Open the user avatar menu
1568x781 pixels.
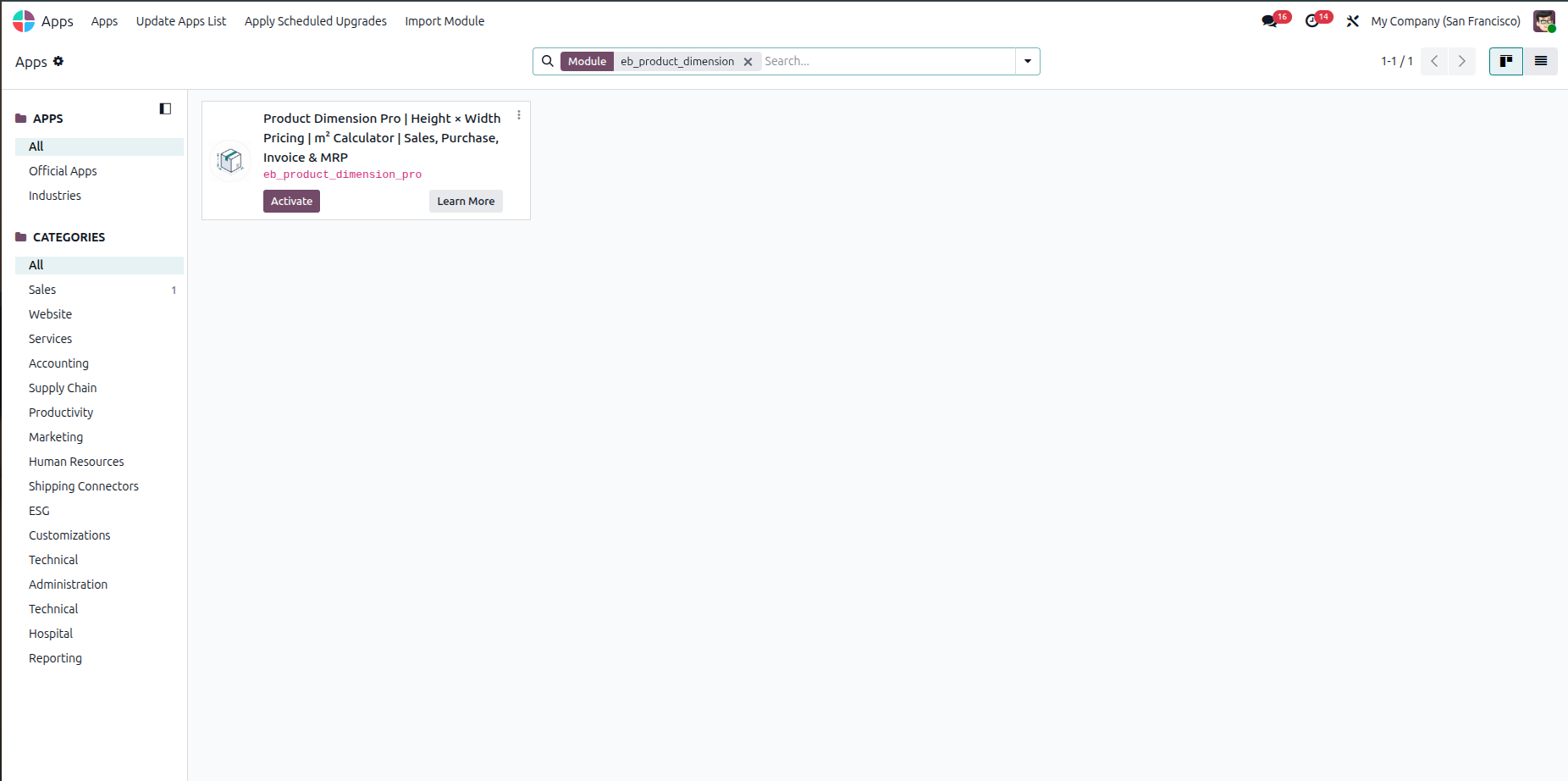point(1544,21)
